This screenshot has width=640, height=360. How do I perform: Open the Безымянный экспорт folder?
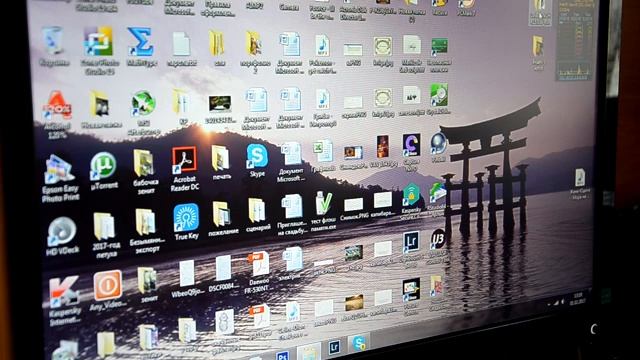(x=145, y=222)
